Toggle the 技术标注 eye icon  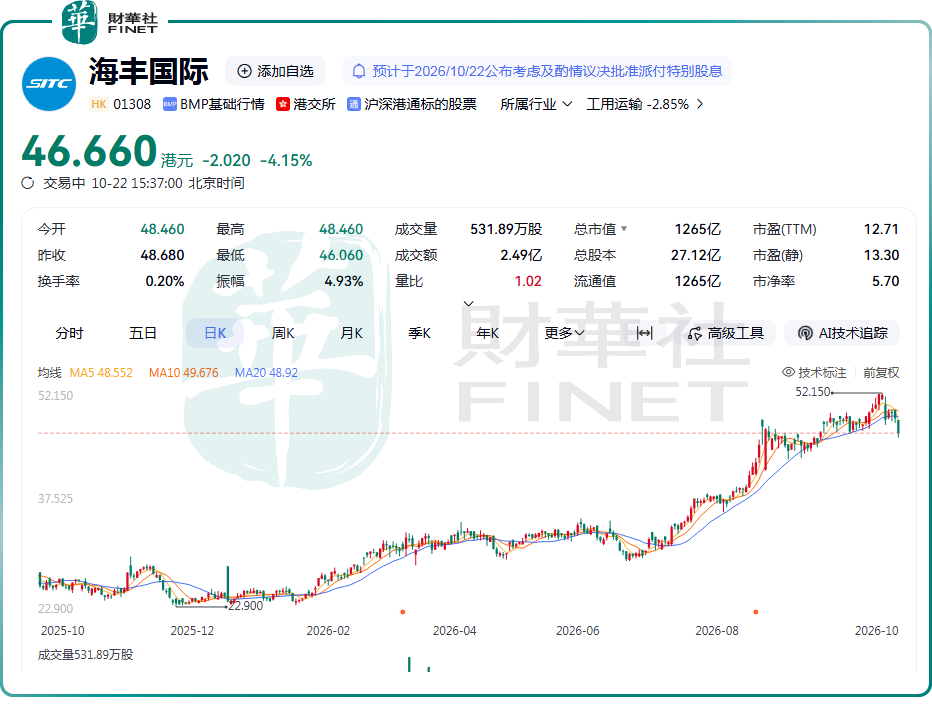point(788,372)
